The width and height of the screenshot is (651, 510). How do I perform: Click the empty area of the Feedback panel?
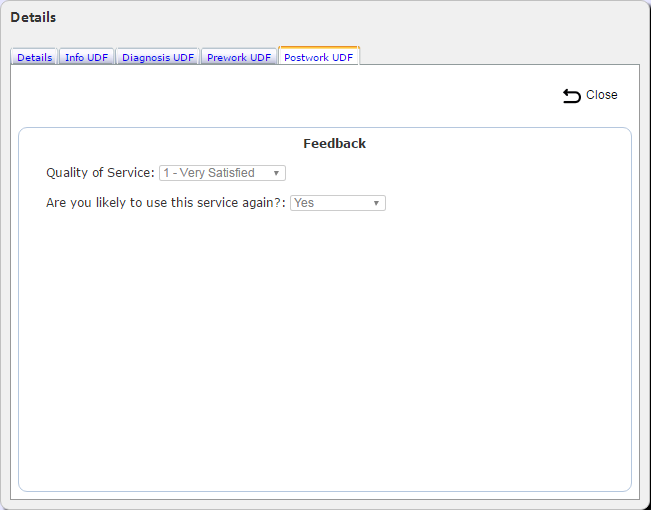[325, 349]
